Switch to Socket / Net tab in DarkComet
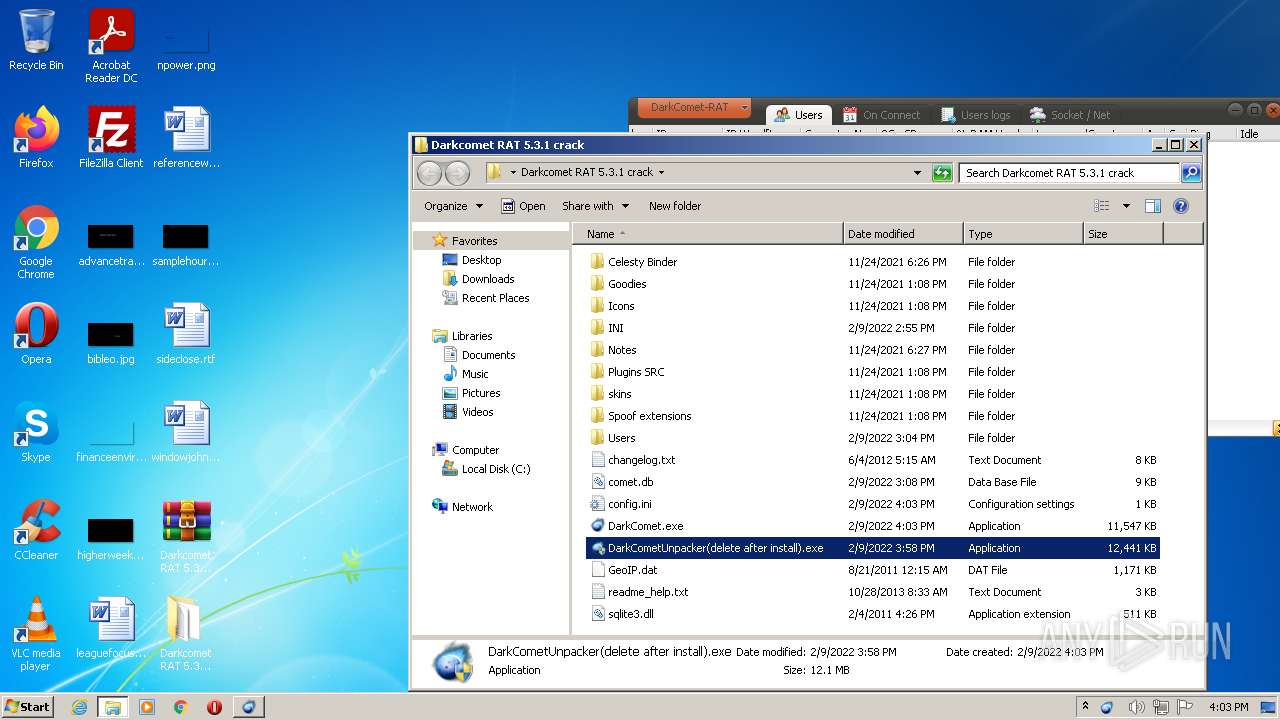1280x720 pixels. tap(1069, 115)
